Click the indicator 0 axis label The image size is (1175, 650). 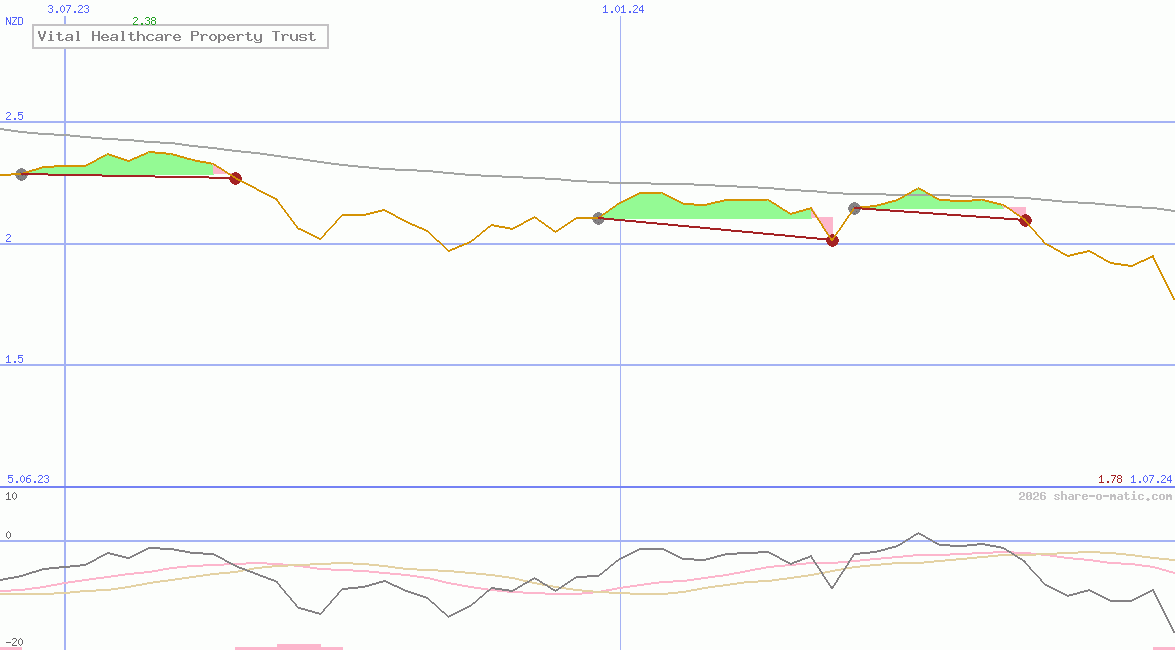(9, 535)
